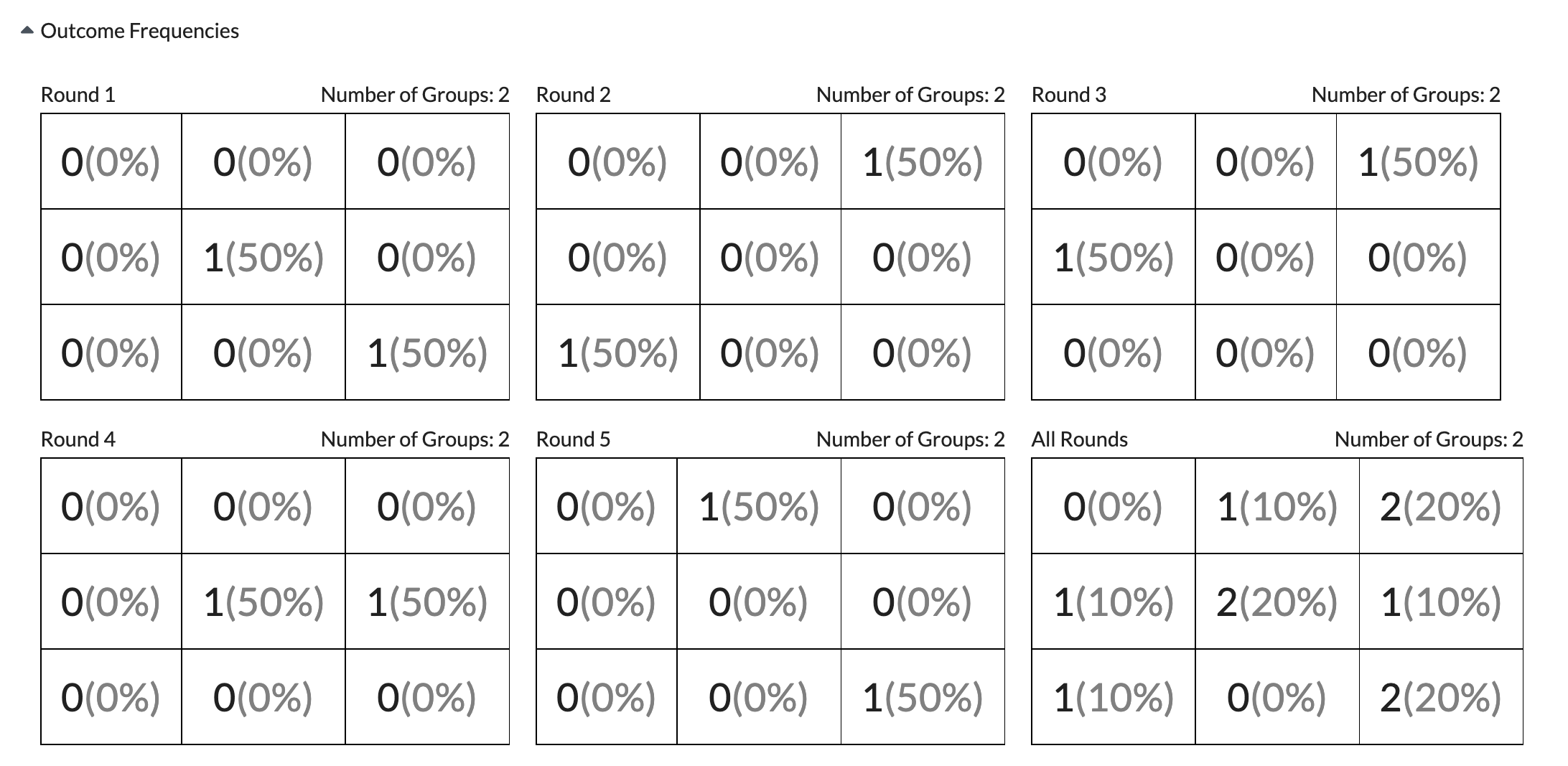1568x766 pixels.
Task: Click Round 2 top-right cell 1(50%)
Action: click(x=923, y=162)
